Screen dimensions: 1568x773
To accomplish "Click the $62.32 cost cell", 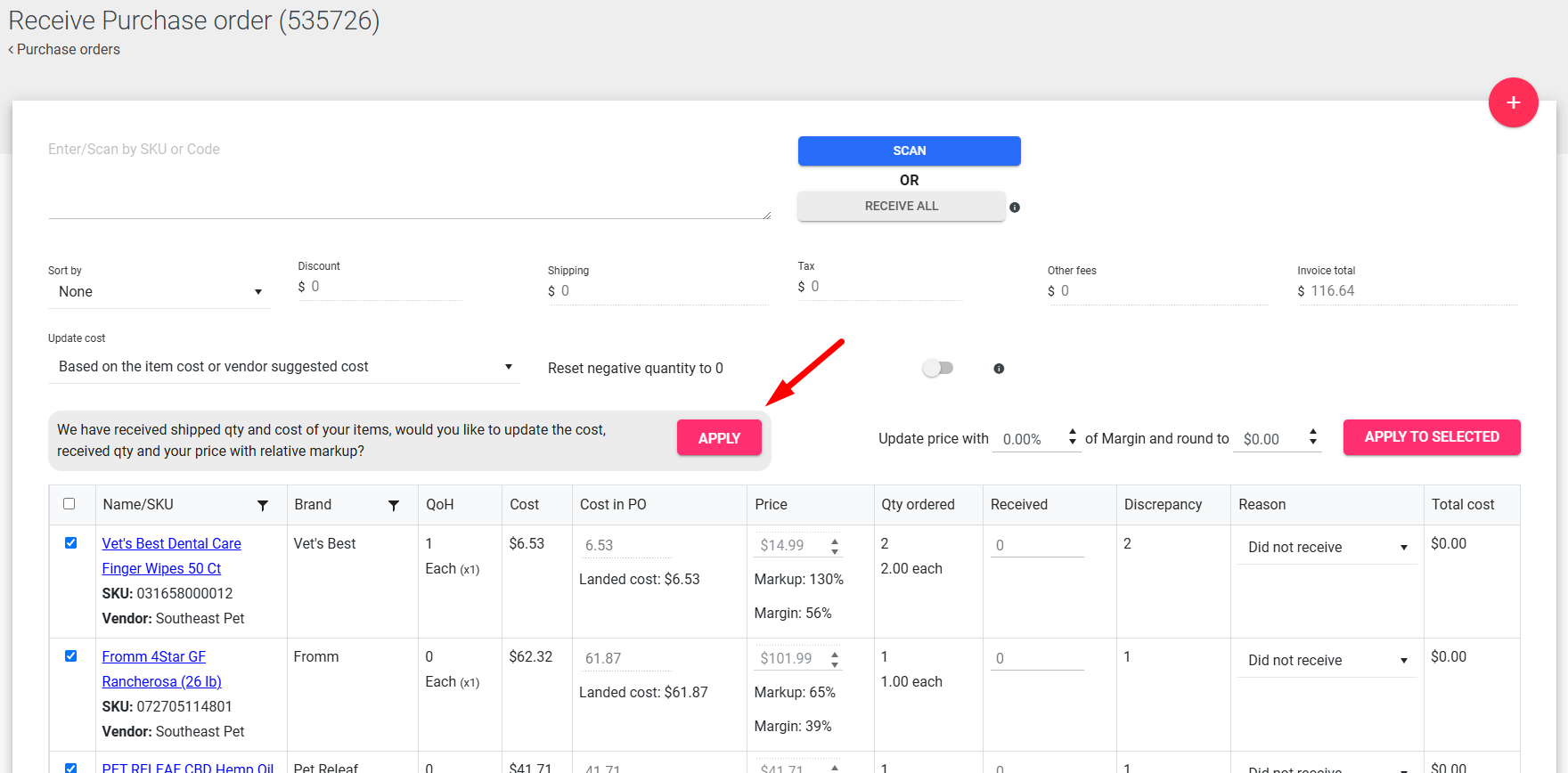I will [531, 657].
